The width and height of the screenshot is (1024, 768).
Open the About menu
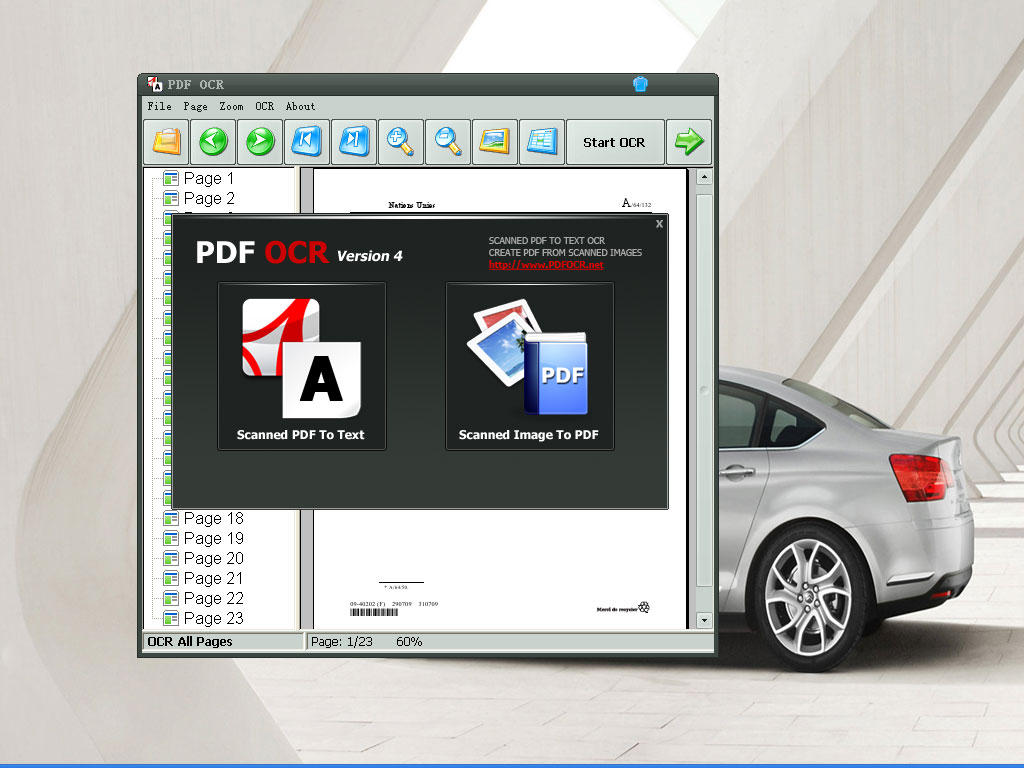300,106
